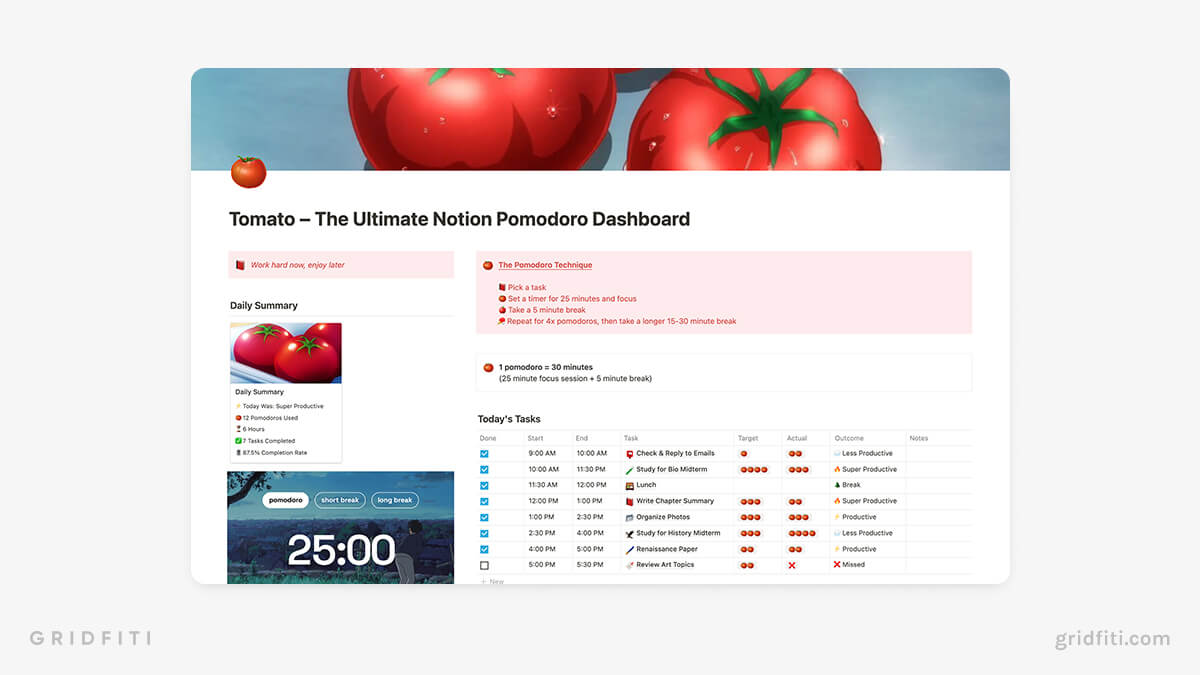Viewport: 1200px width, 675px height.
Task: Click the tree icon beside Break outcome
Action: pyautogui.click(x=837, y=485)
